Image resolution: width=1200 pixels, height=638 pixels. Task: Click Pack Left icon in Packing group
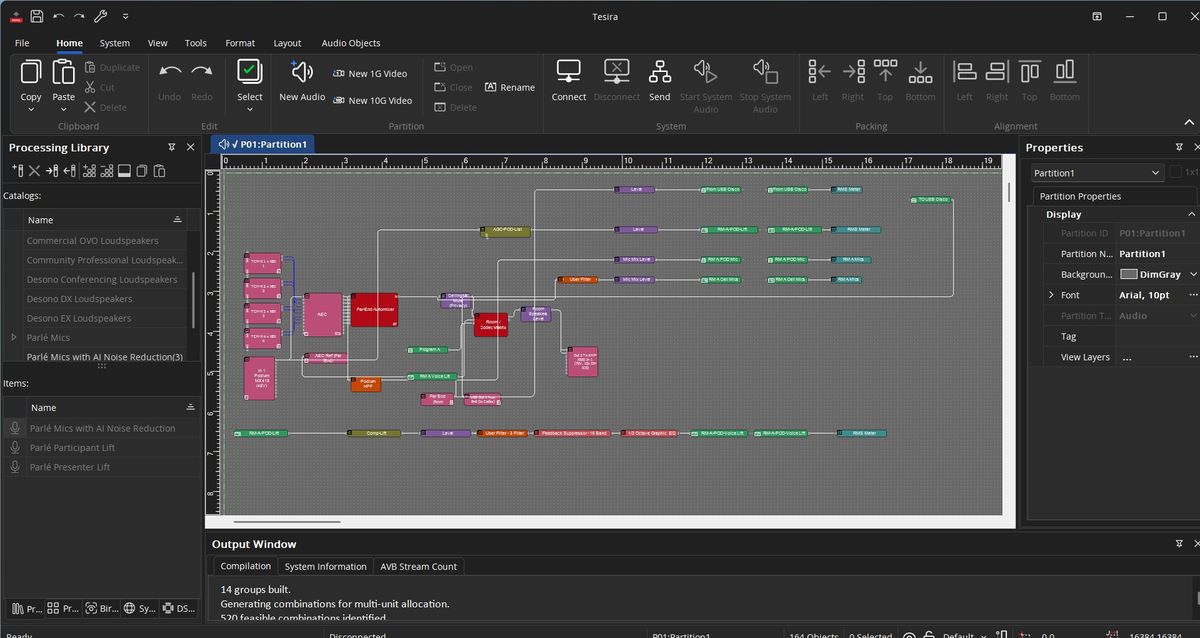tap(820, 72)
